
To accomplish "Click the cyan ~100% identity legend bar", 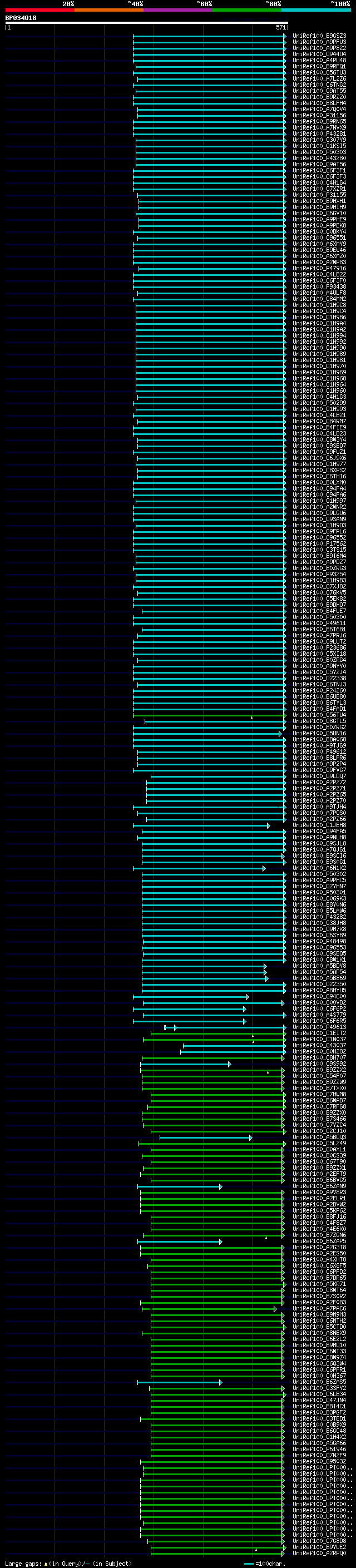I will pos(316,10).
